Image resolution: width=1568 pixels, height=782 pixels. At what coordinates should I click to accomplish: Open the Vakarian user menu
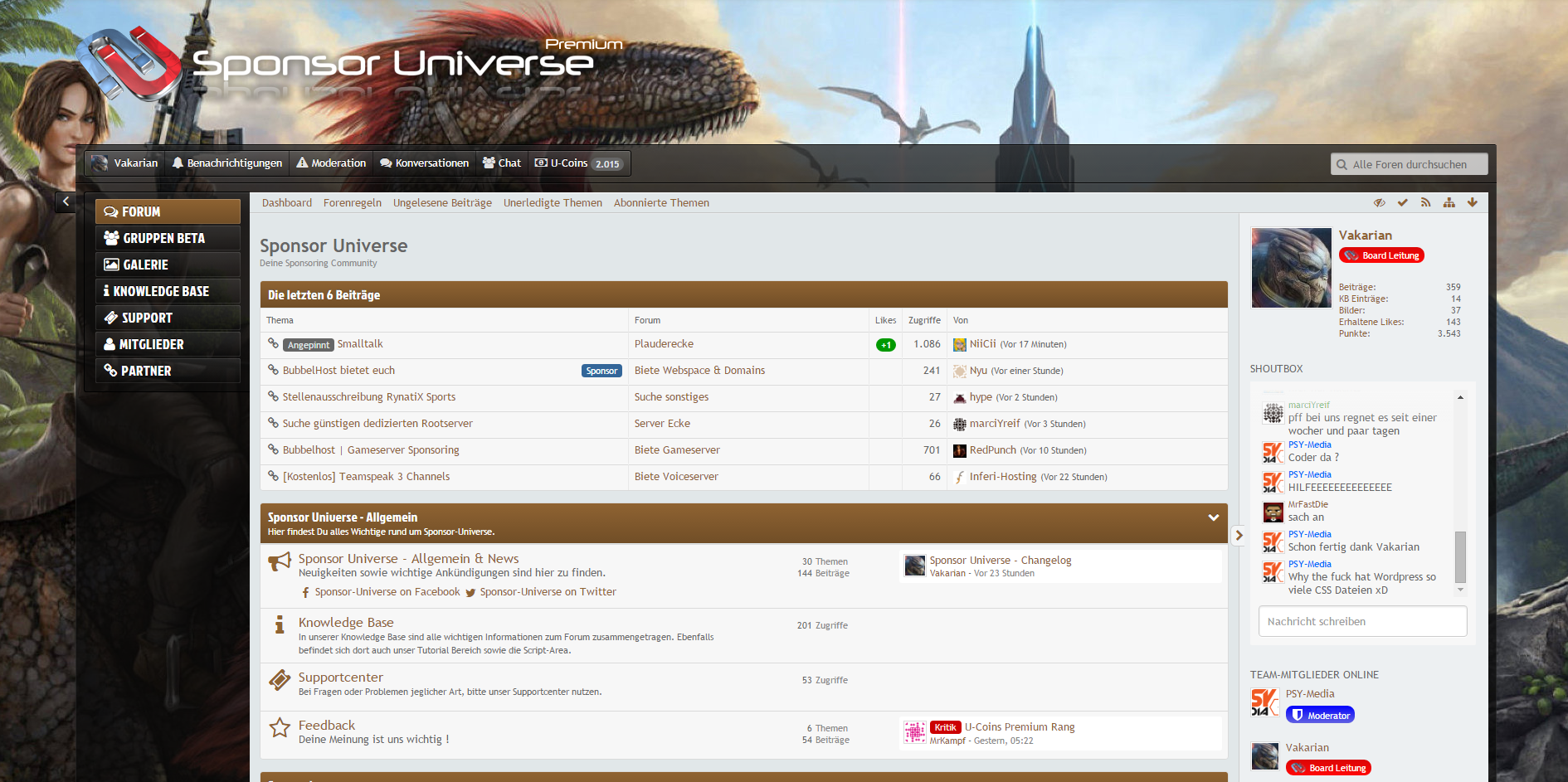click(125, 163)
